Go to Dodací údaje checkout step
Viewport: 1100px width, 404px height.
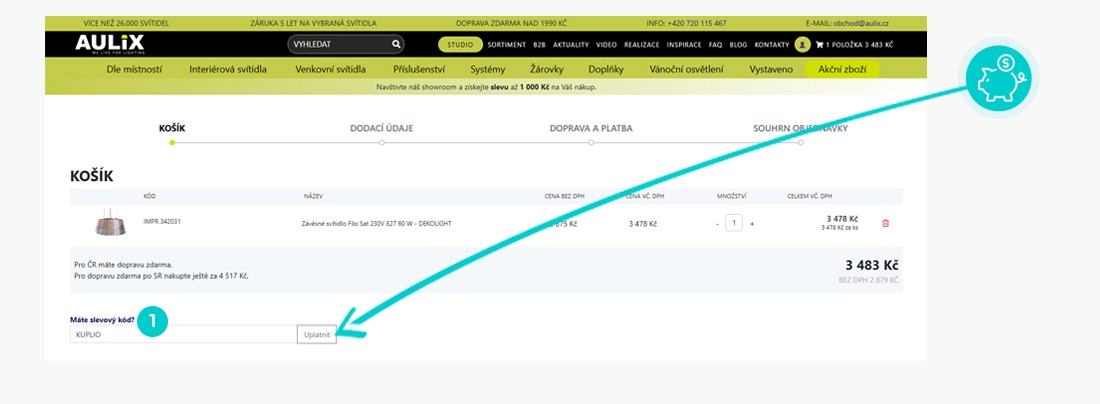tap(382, 128)
